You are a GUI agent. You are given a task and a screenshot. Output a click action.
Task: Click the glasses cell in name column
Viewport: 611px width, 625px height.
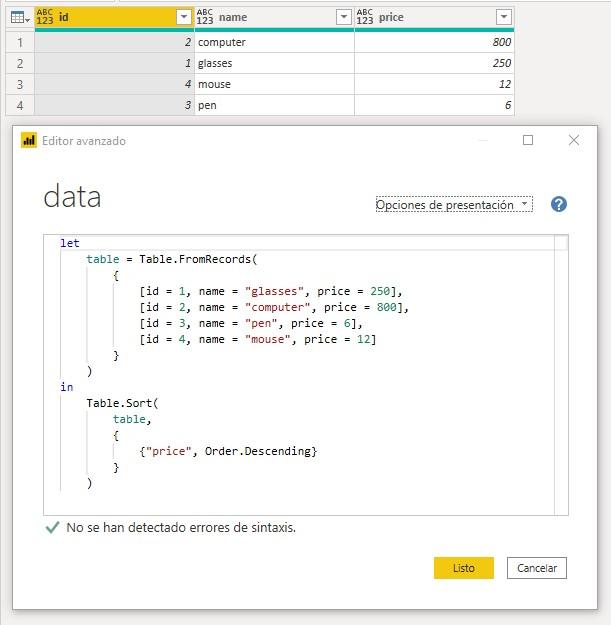[274, 63]
